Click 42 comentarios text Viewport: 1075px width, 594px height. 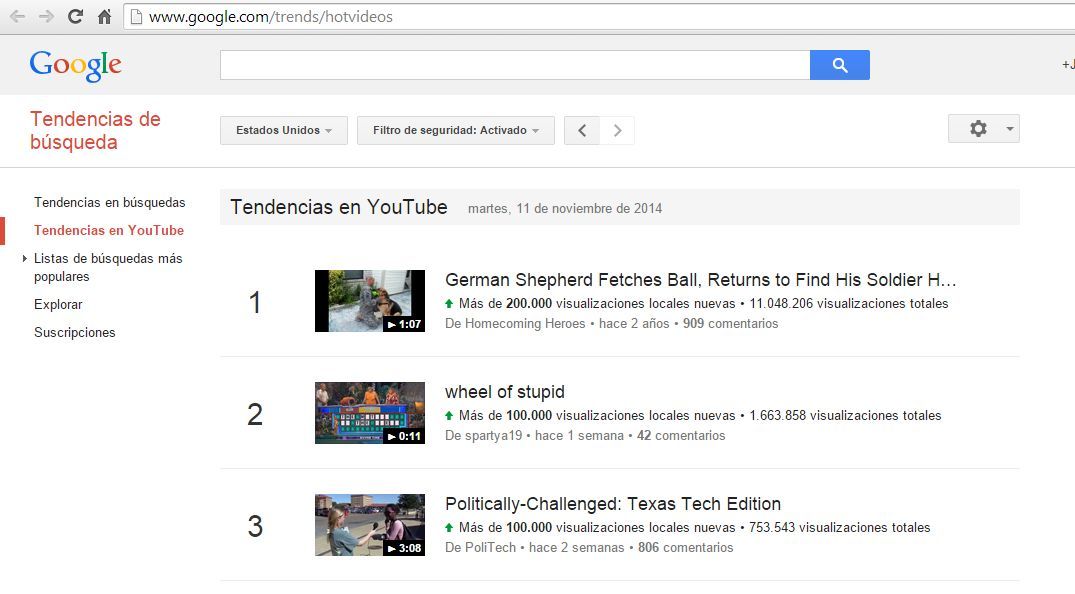pyautogui.click(x=681, y=436)
